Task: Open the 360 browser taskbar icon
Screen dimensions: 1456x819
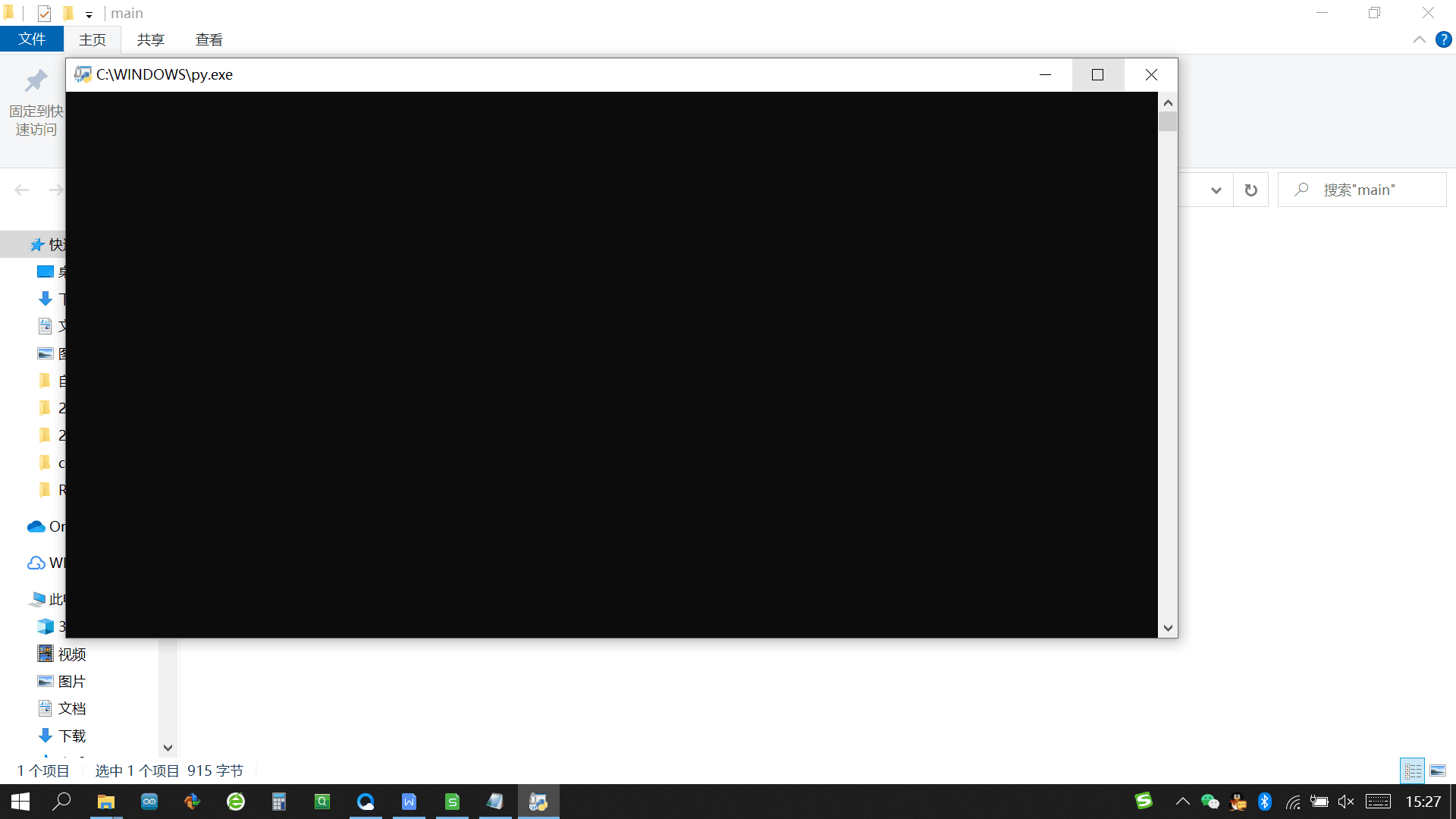Action: 236,802
